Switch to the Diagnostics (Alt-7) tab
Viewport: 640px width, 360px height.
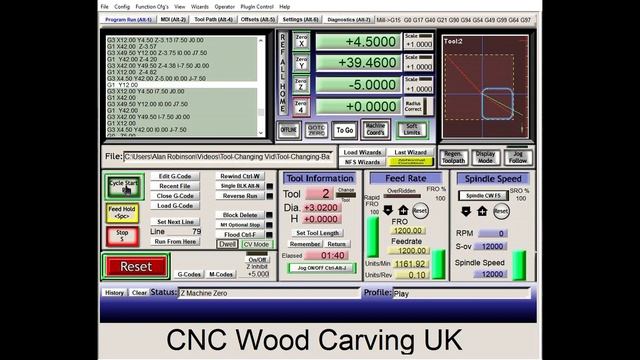click(x=349, y=19)
